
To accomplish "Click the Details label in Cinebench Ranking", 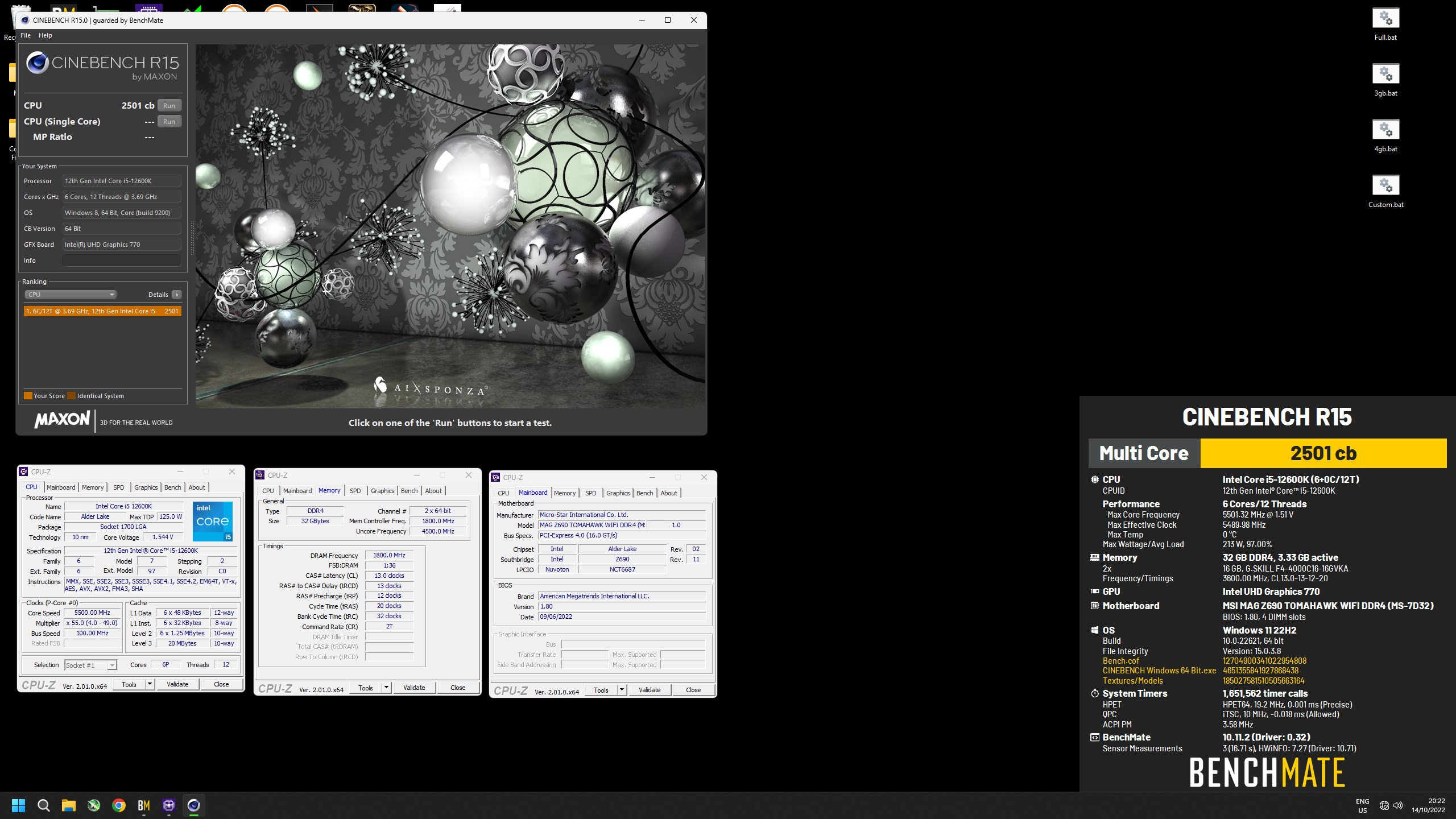I will [158, 295].
